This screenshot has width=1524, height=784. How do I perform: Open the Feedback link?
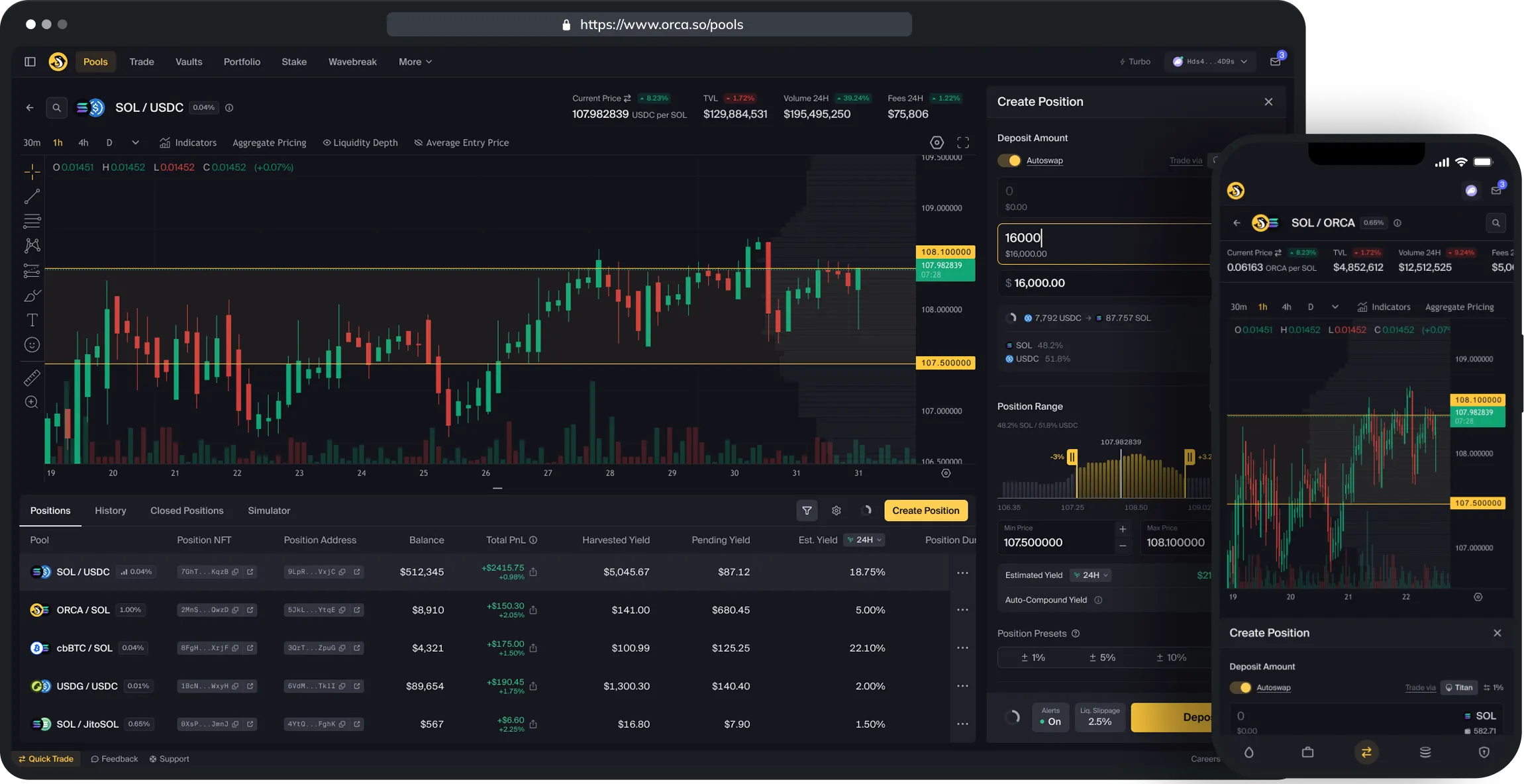(x=115, y=759)
